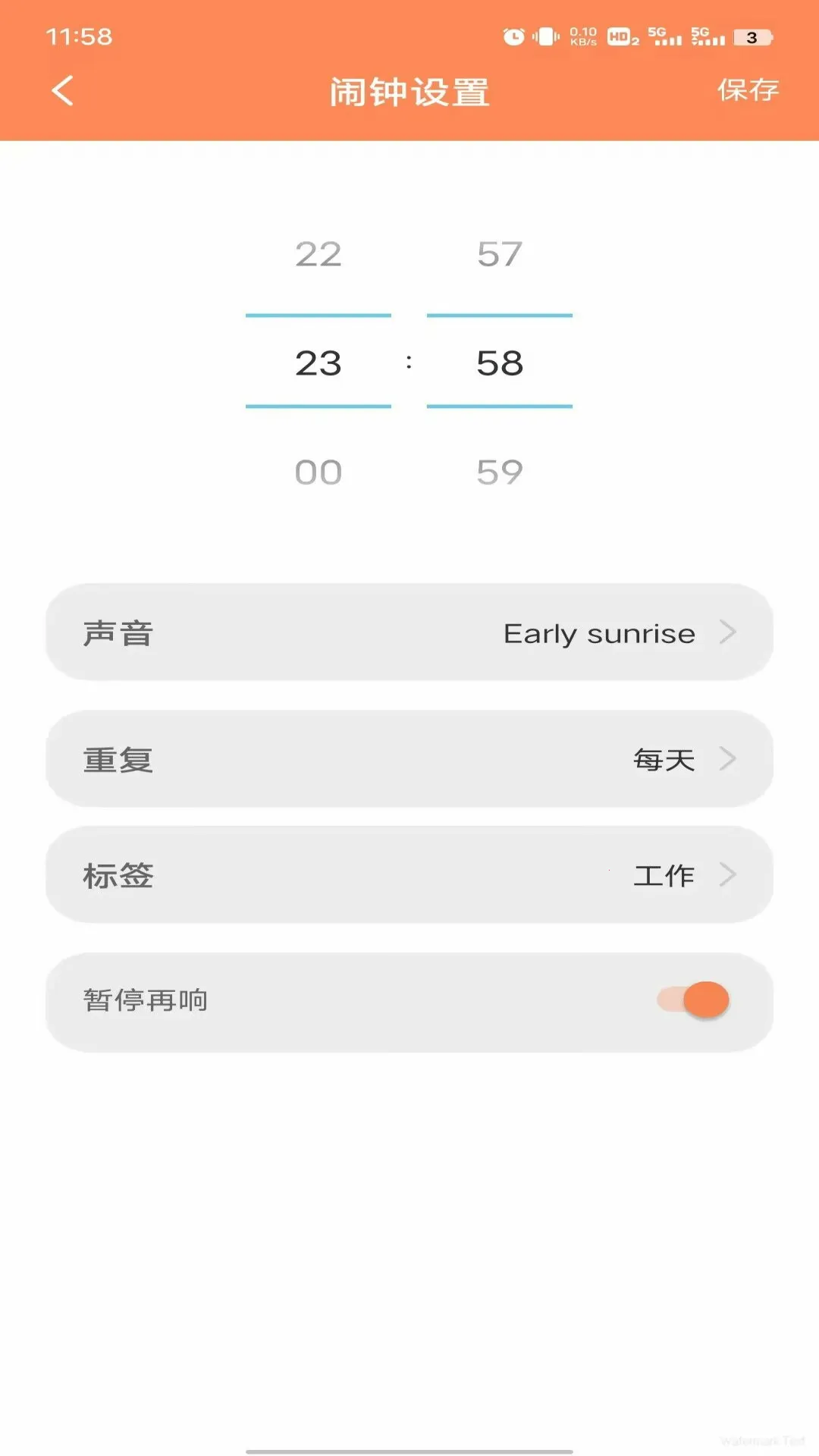Select hour 22 in time picker
This screenshot has width=819, height=1456.
[x=318, y=254]
